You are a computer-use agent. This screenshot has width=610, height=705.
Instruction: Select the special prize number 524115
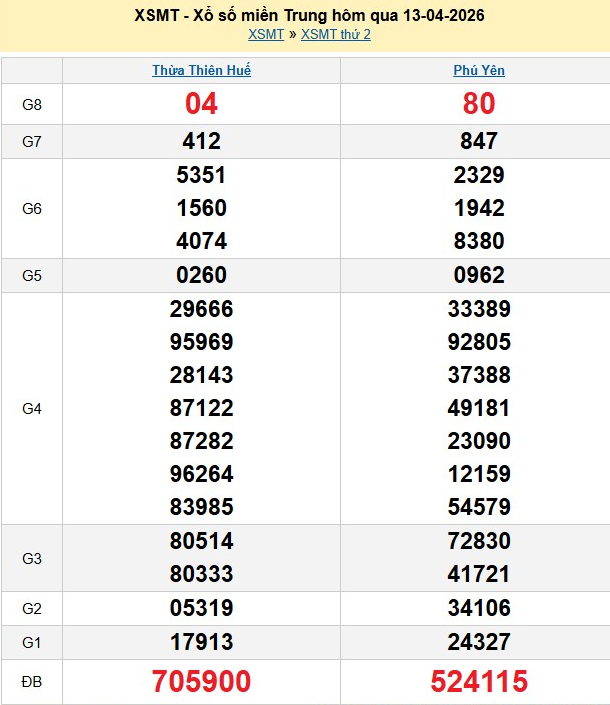(x=479, y=682)
